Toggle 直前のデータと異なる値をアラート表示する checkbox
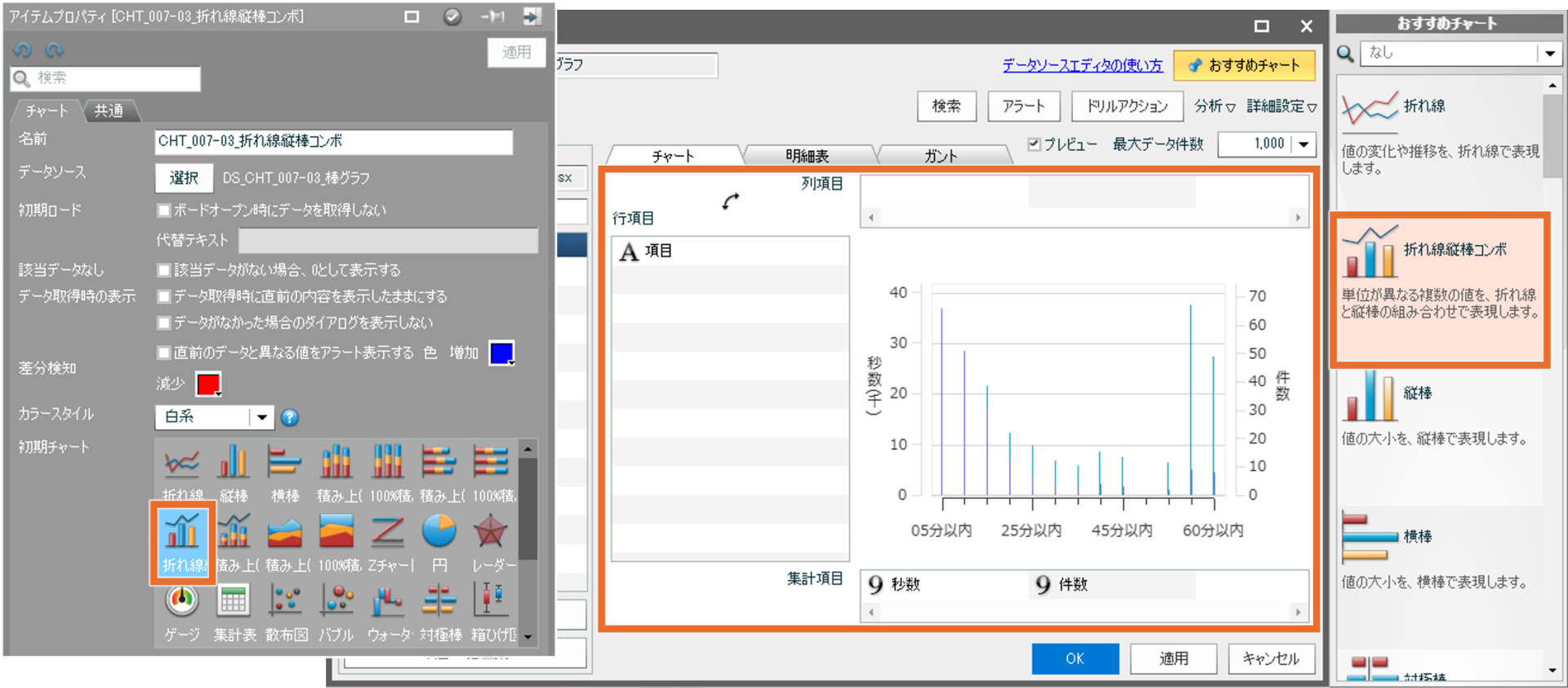 click(x=163, y=353)
